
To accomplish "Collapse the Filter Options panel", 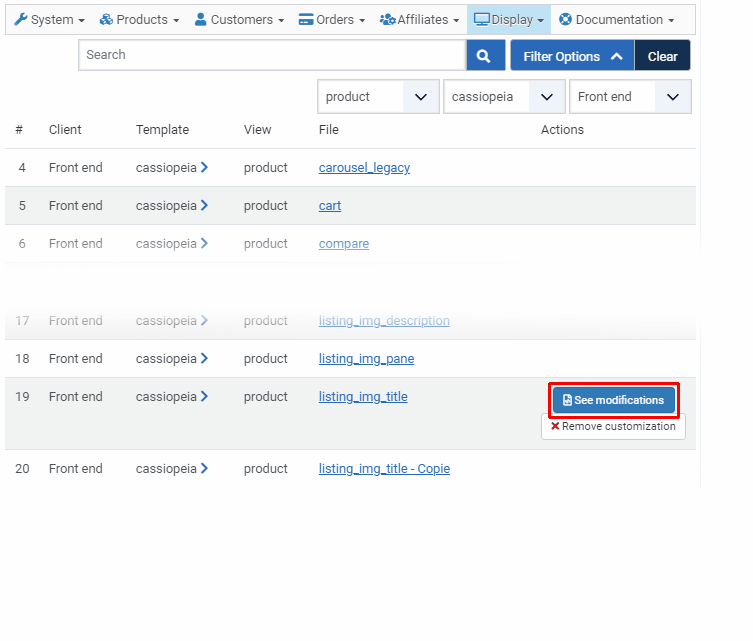I will point(572,56).
